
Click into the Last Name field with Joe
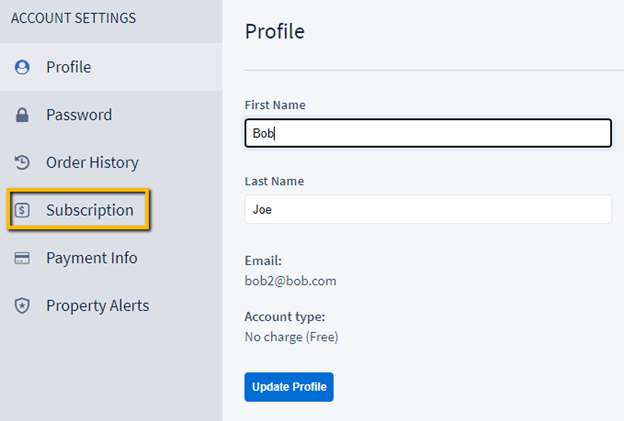[x=427, y=209]
